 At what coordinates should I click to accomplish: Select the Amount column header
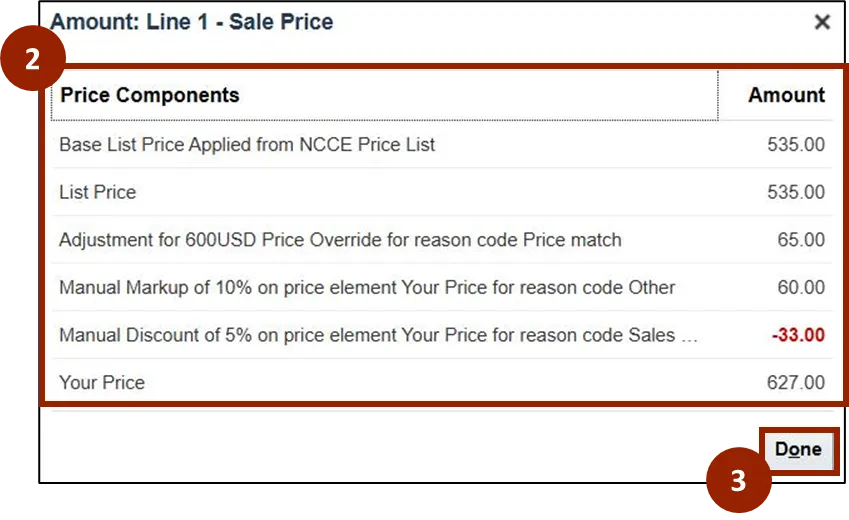[x=786, y=96]
